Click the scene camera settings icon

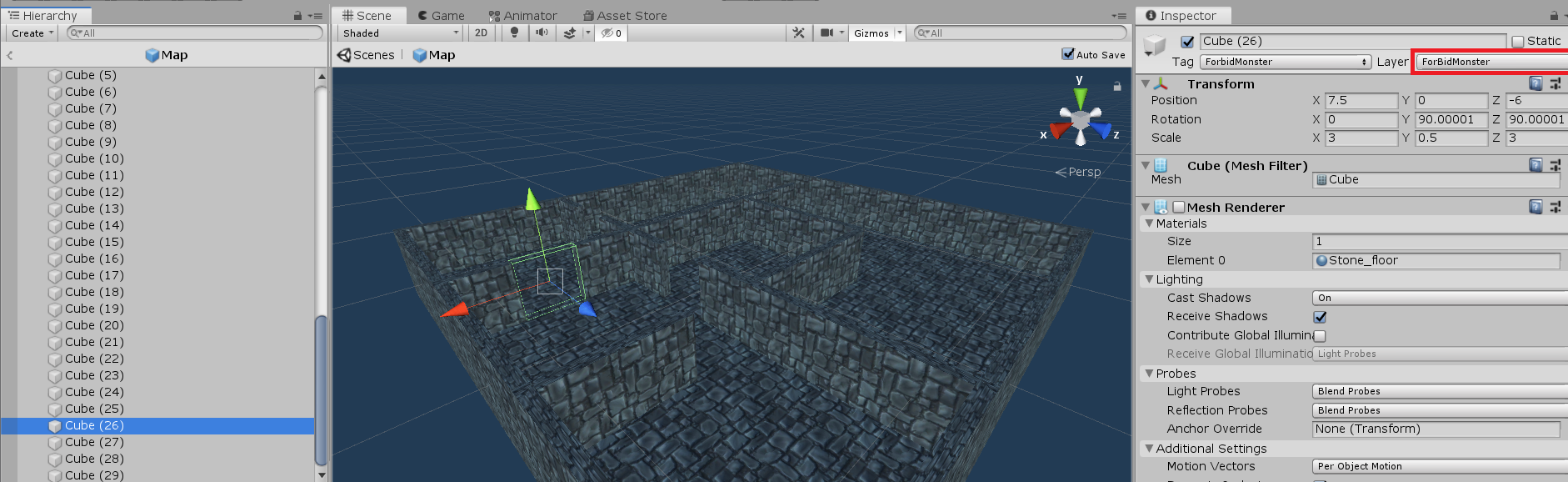[x=826, y=33]
